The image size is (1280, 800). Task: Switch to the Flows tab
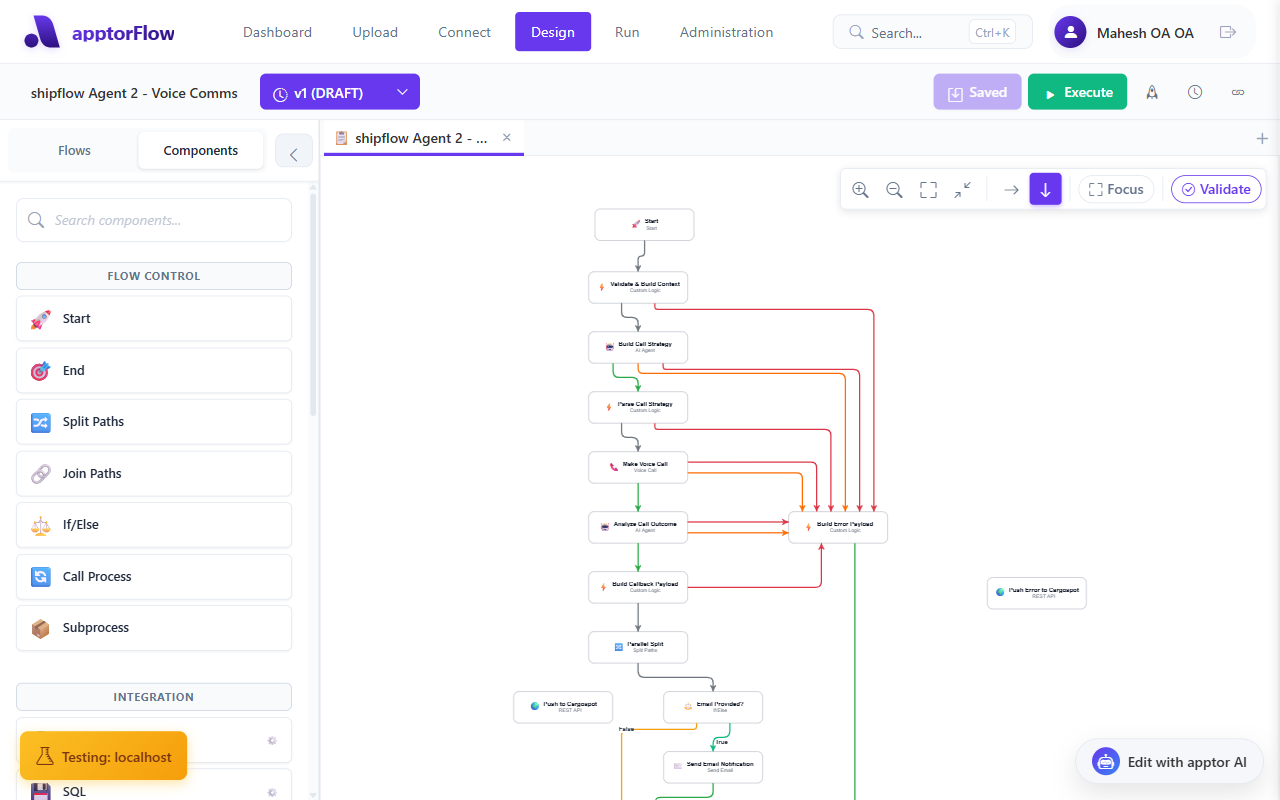(x=74, y=150)
